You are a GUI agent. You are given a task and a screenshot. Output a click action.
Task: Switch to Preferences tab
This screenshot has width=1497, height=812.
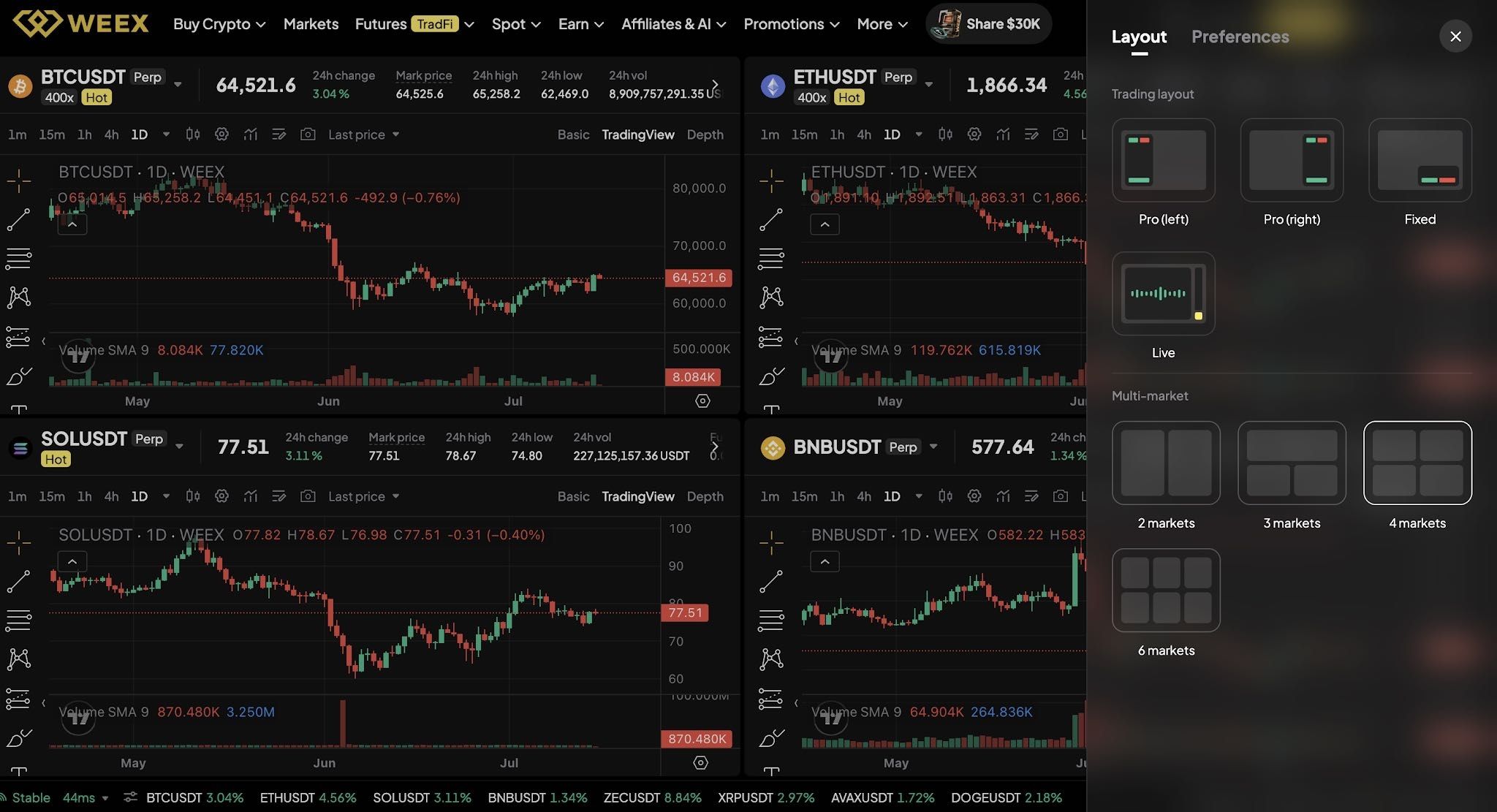coord(1240,37)
